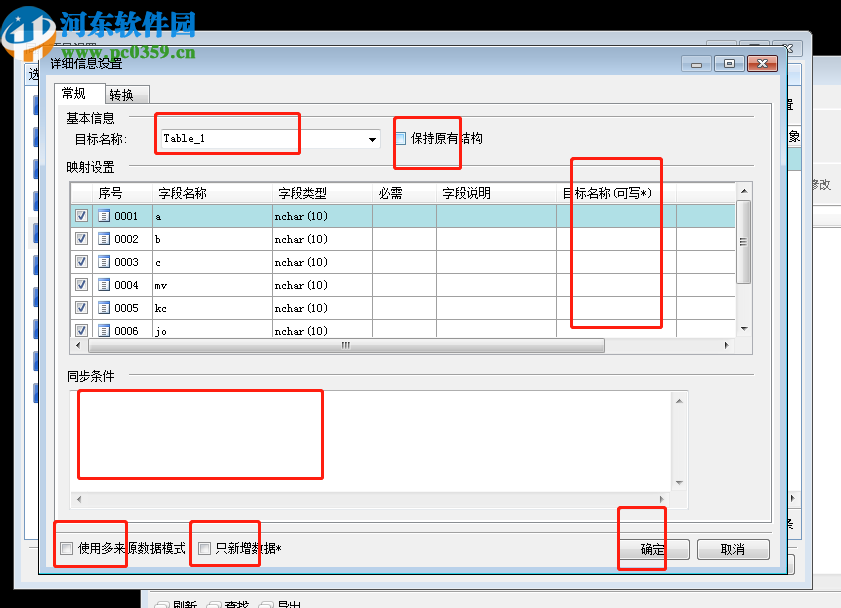This screenshot has width=841, height=608.
Task: Select field name cell 'kc'
Action: [x=212, y=308]
